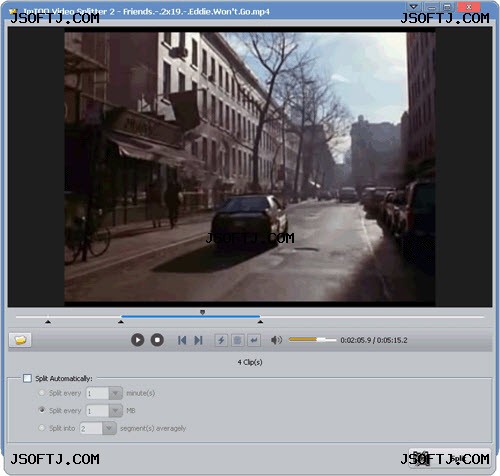This screenshot has height=476, width=500.
Task: Minimize the Video Splitter window
Action: tap(431, 7)
